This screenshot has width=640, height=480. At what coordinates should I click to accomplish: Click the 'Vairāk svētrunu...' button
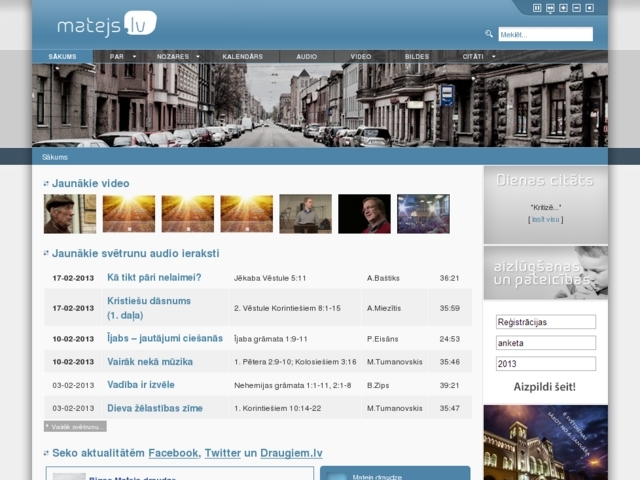click(x=75, y=427)
